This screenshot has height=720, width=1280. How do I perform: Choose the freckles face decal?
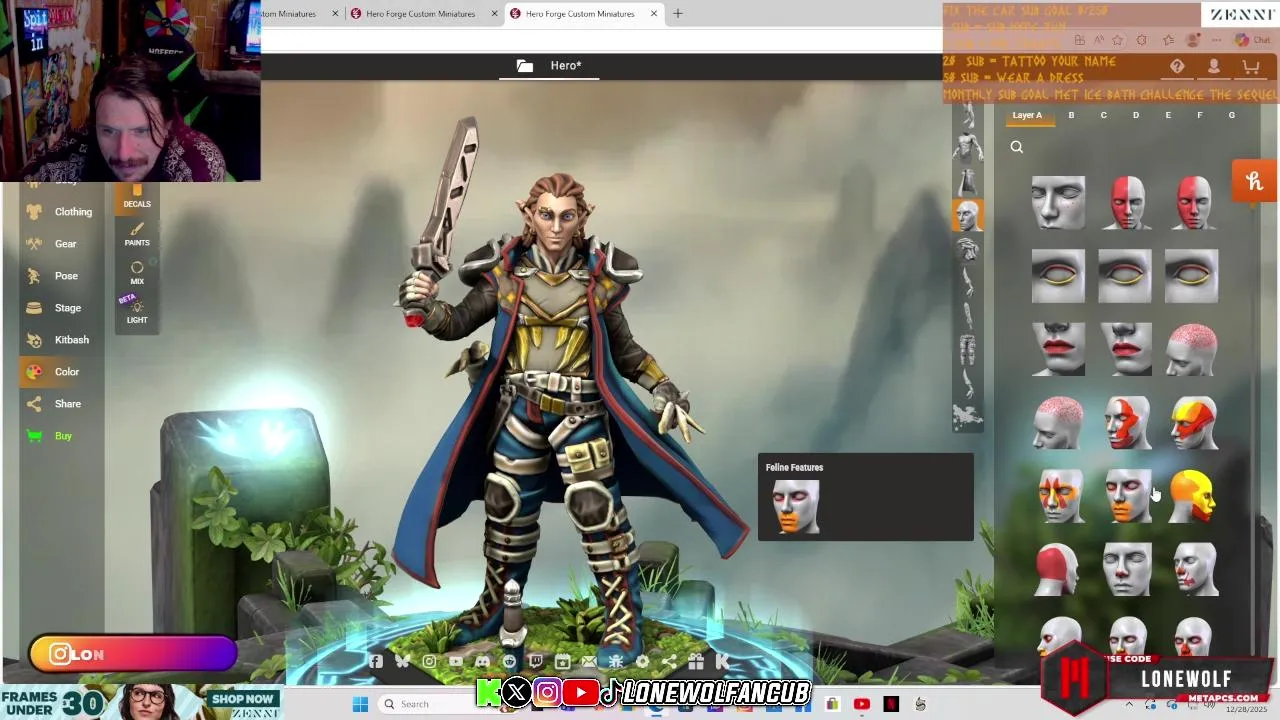[1058, 202]
